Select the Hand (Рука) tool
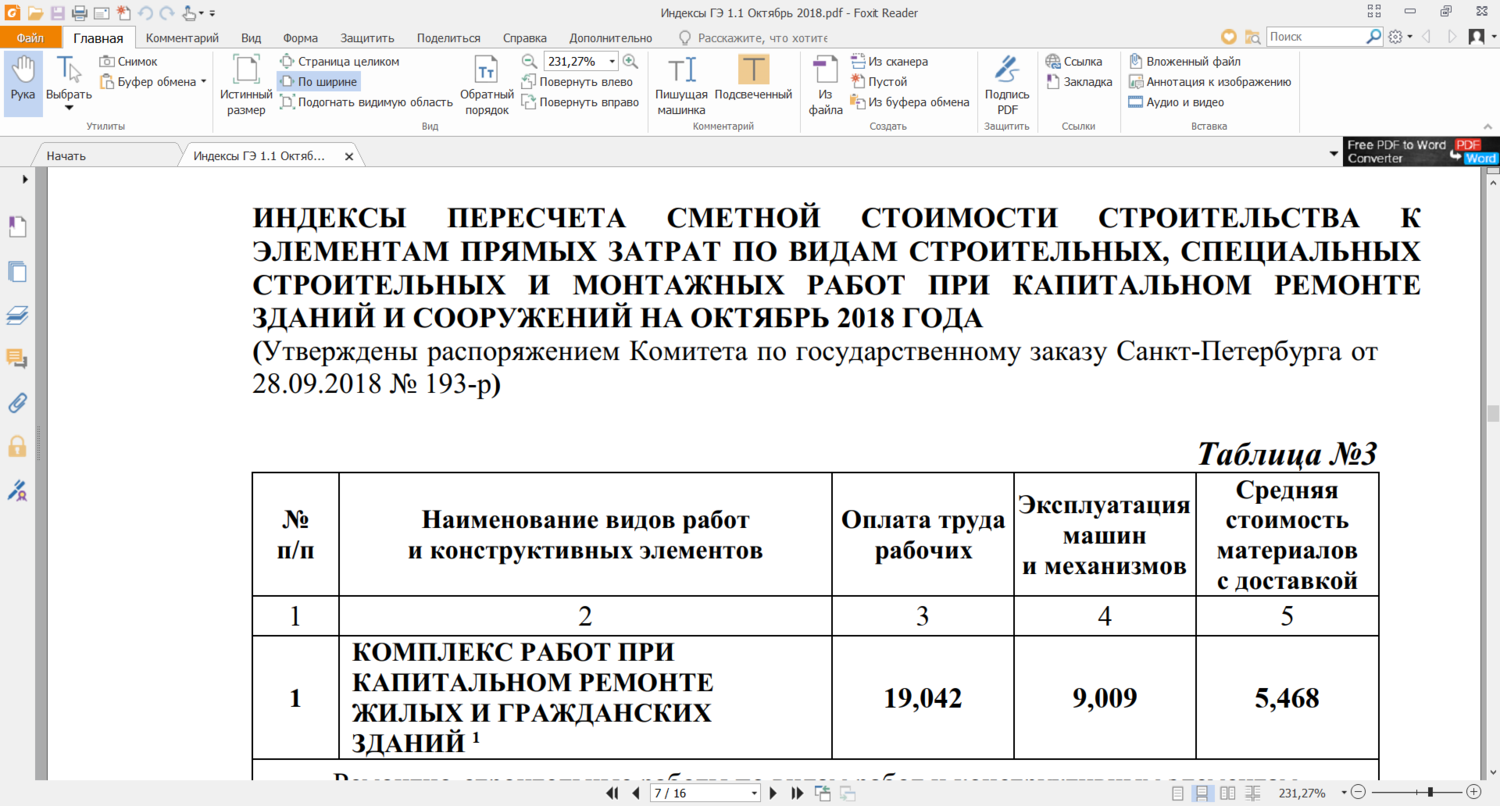Image resolution: width=1500 pixels, height=806 pixels. [x=22, y=84]
